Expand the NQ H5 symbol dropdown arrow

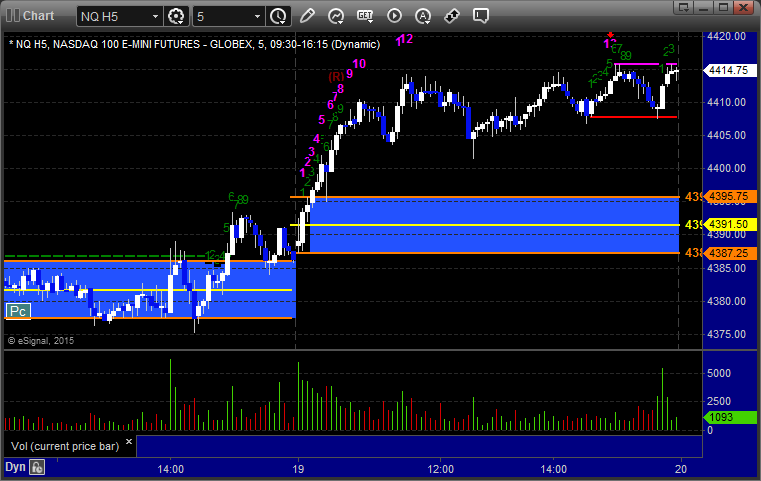click(x=155, y=17)
